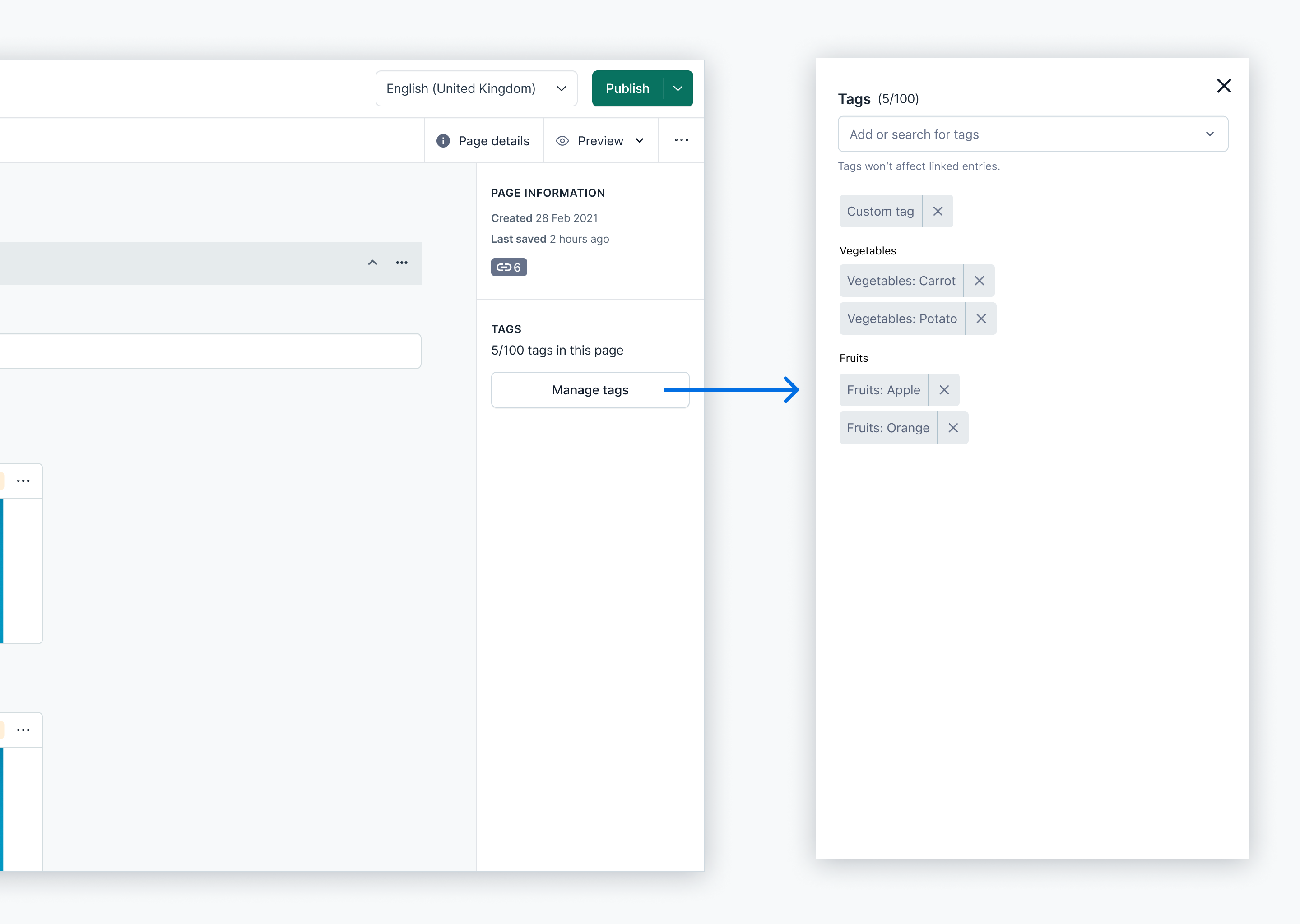1300x924 pixels.
Task: Remove the Vegetables: Potato tag
Action: [981, 319]
